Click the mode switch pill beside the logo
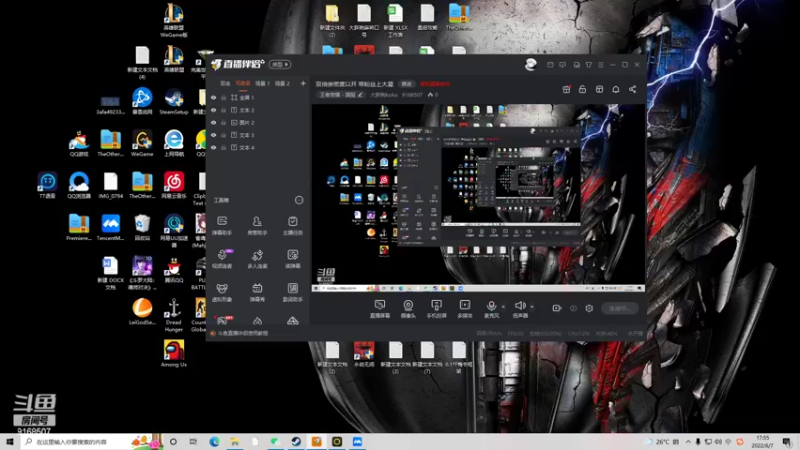Image resolution: width=800 pixels, height=450 pixels. click(x=280, y=65)
